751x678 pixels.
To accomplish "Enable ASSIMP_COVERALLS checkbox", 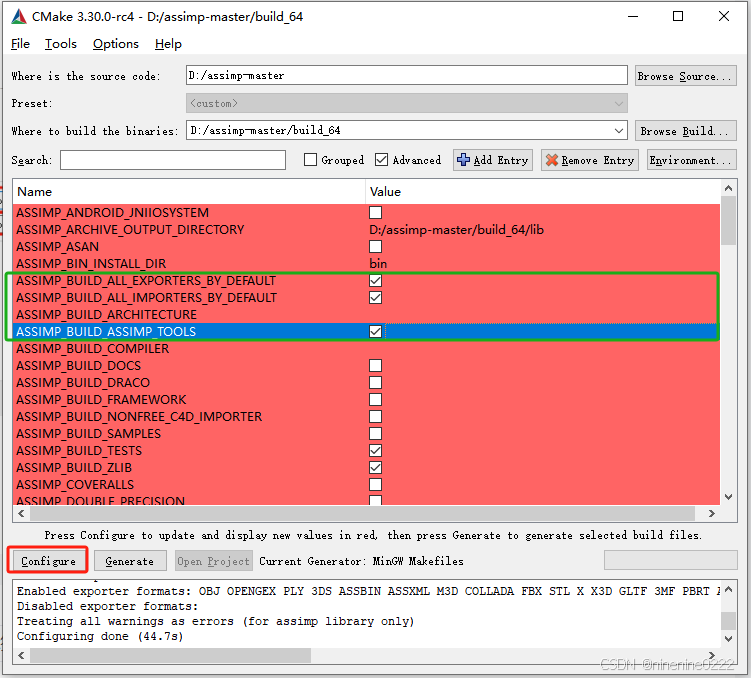I will [x=376, y=485].
